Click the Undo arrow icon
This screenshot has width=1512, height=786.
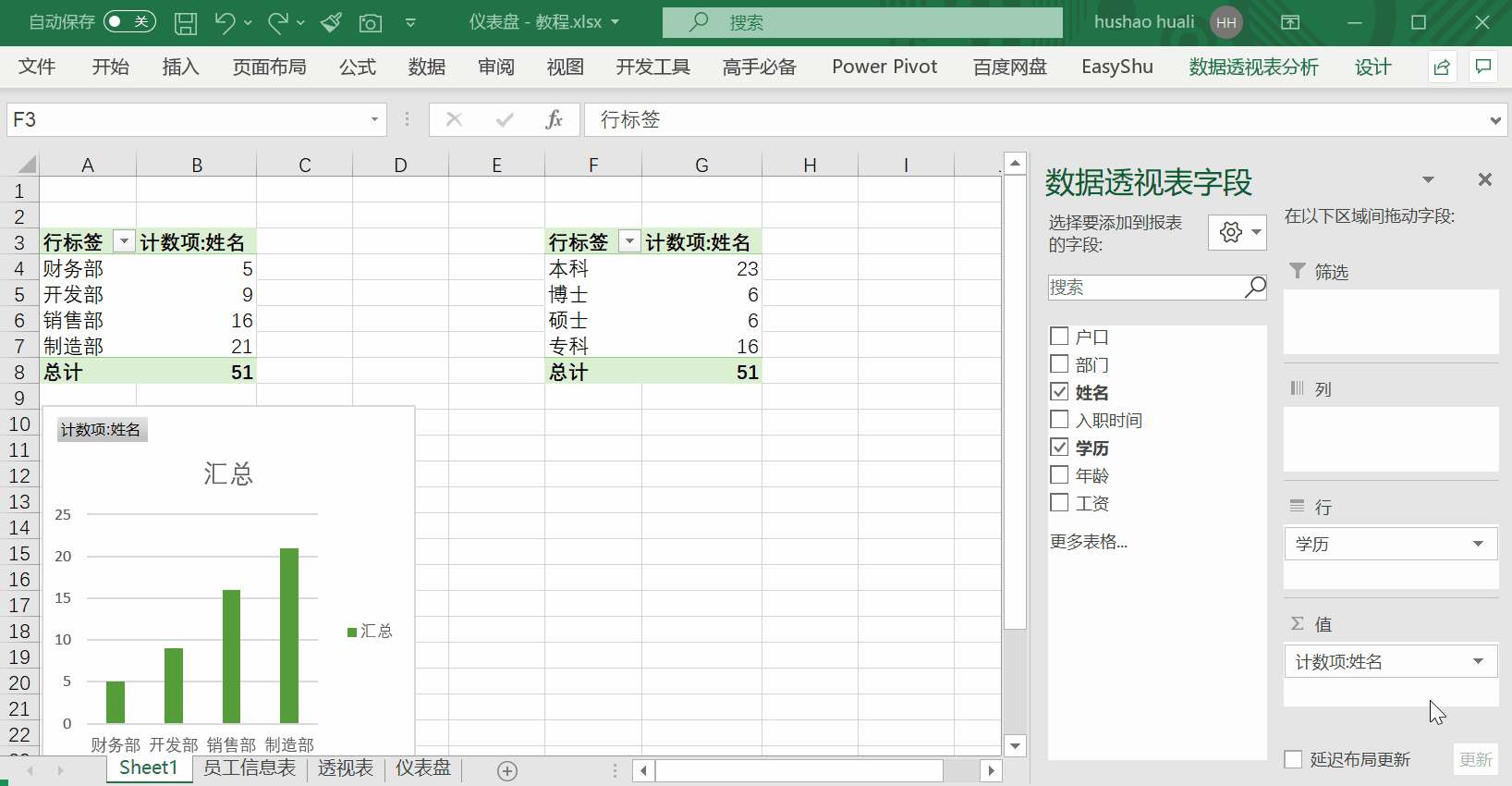pyautogui.click(x=225, y=23)
